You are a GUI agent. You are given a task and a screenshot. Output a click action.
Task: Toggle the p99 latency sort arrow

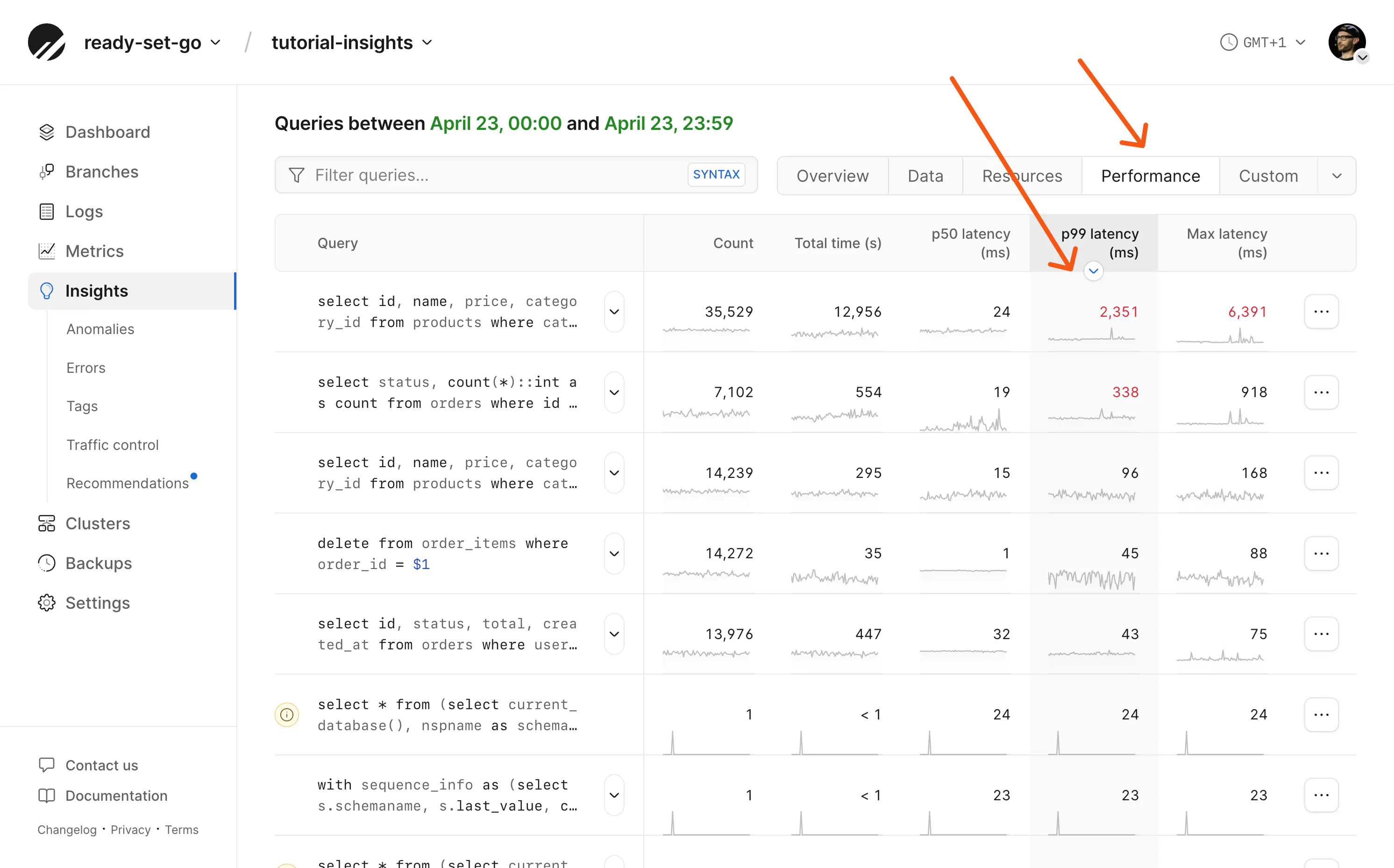coord(1093,271)
